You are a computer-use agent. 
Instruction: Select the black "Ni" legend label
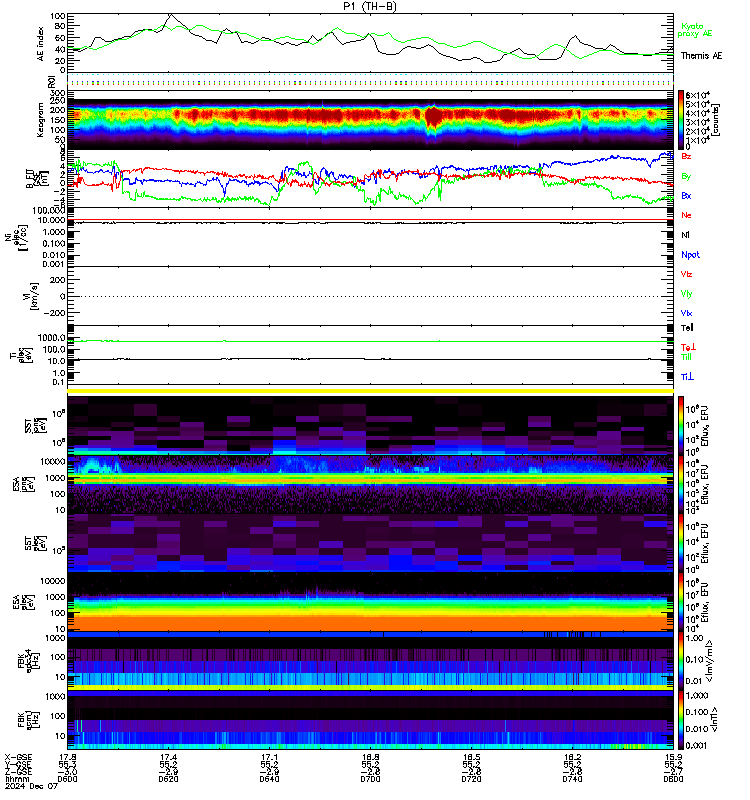(685, 235)
